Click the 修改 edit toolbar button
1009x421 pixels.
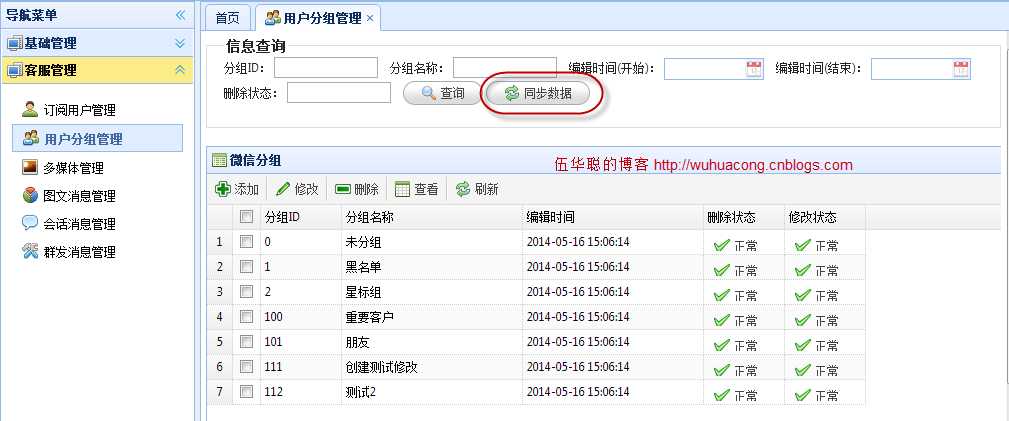coord(297,189)
